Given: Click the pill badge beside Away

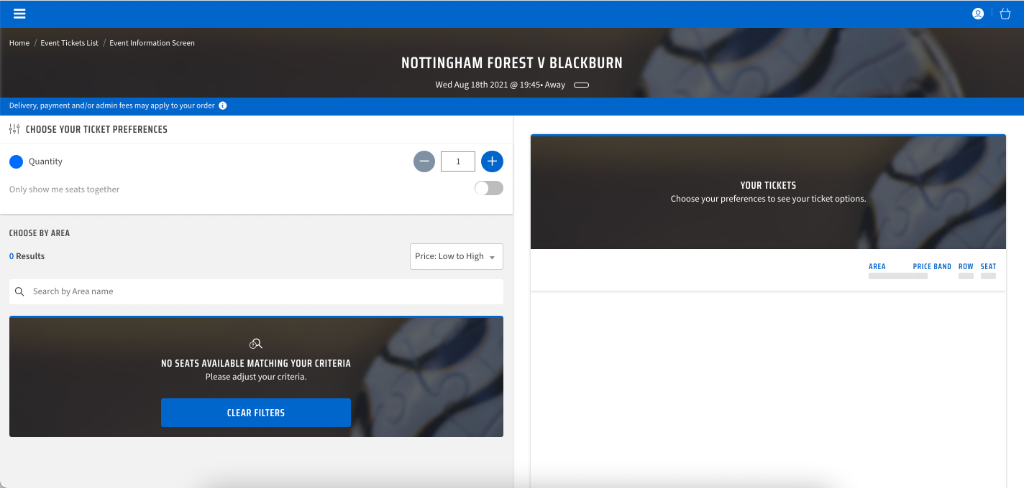Looking at the screenshot, I should tap(581, 85).
